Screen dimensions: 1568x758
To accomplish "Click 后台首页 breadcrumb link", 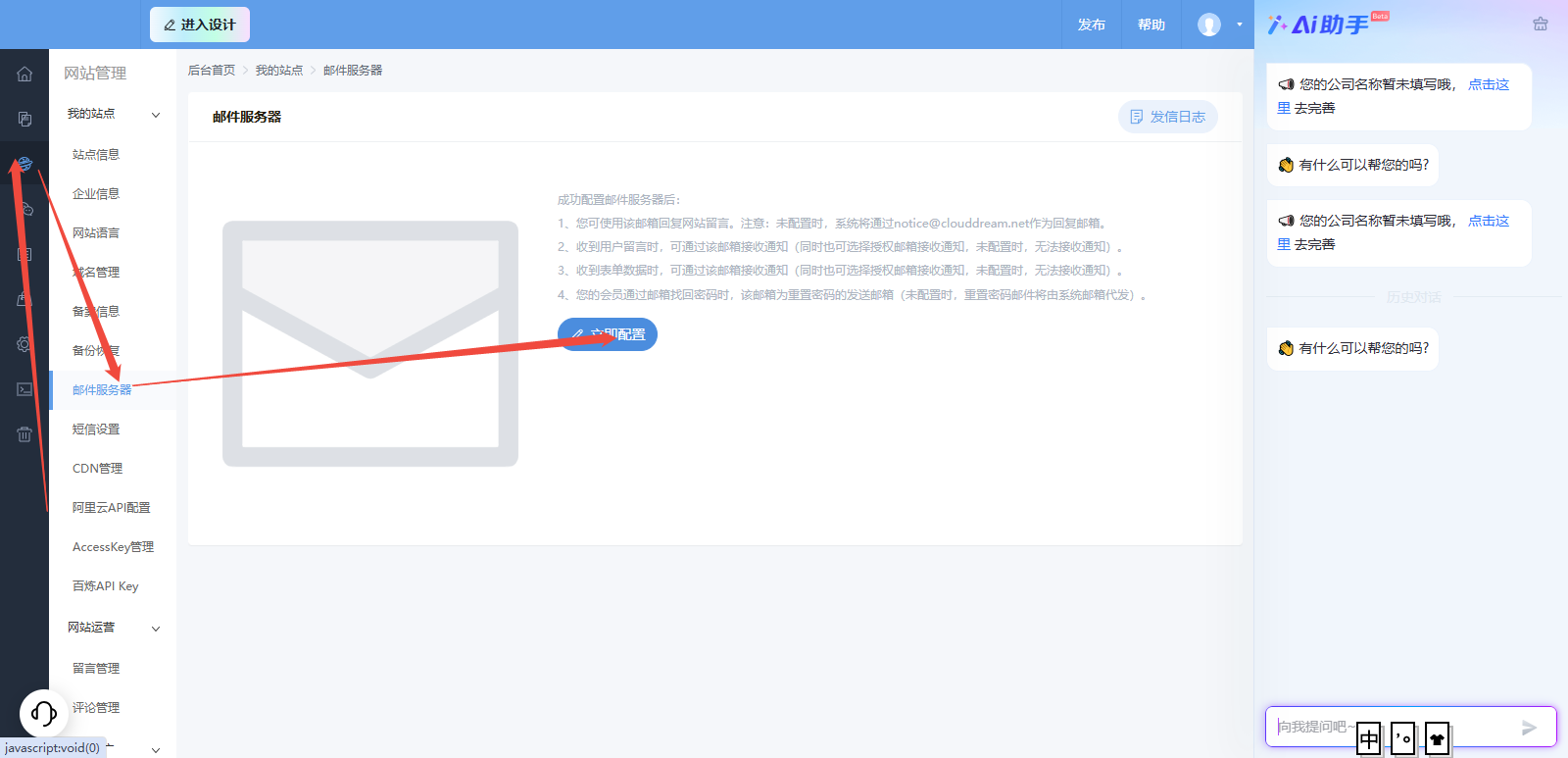I will point(212,71).
